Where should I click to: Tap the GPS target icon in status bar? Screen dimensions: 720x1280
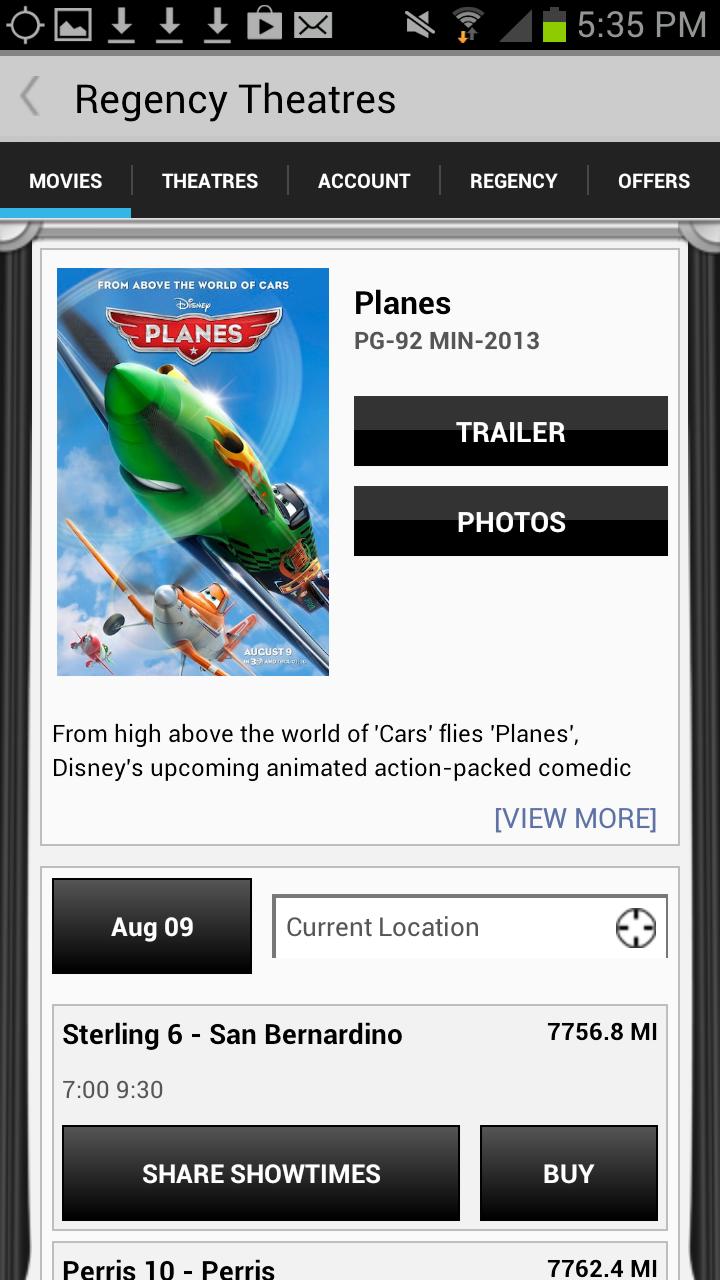pyautogui.click(x=25, y=24)
